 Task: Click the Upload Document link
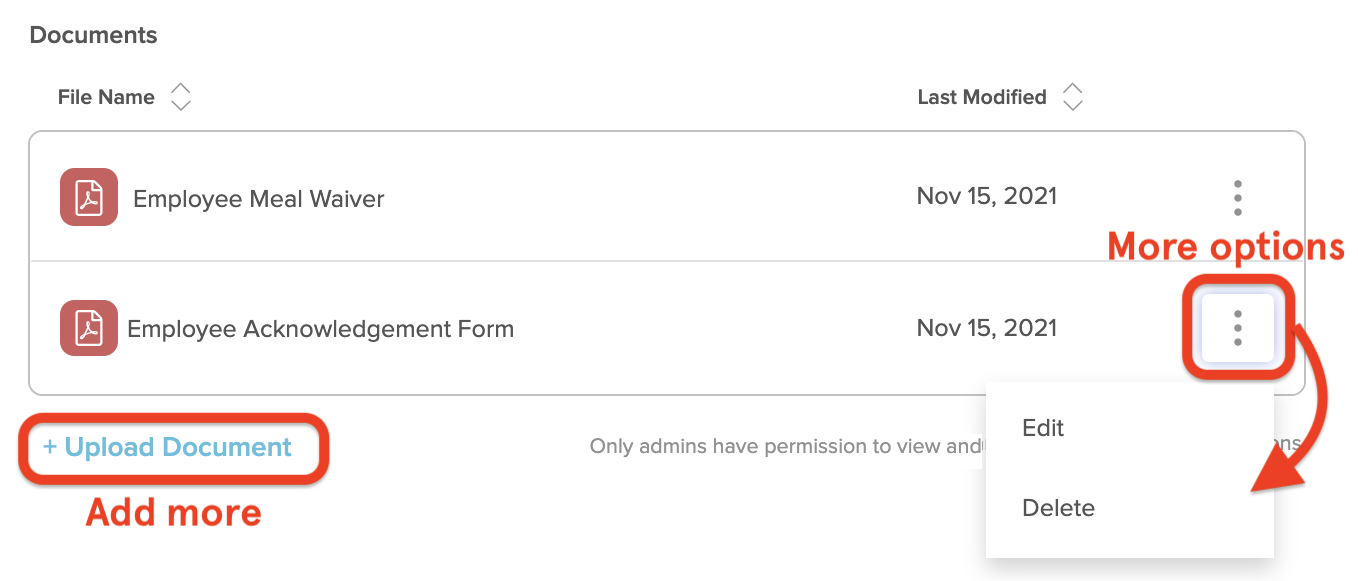point(167,447)
